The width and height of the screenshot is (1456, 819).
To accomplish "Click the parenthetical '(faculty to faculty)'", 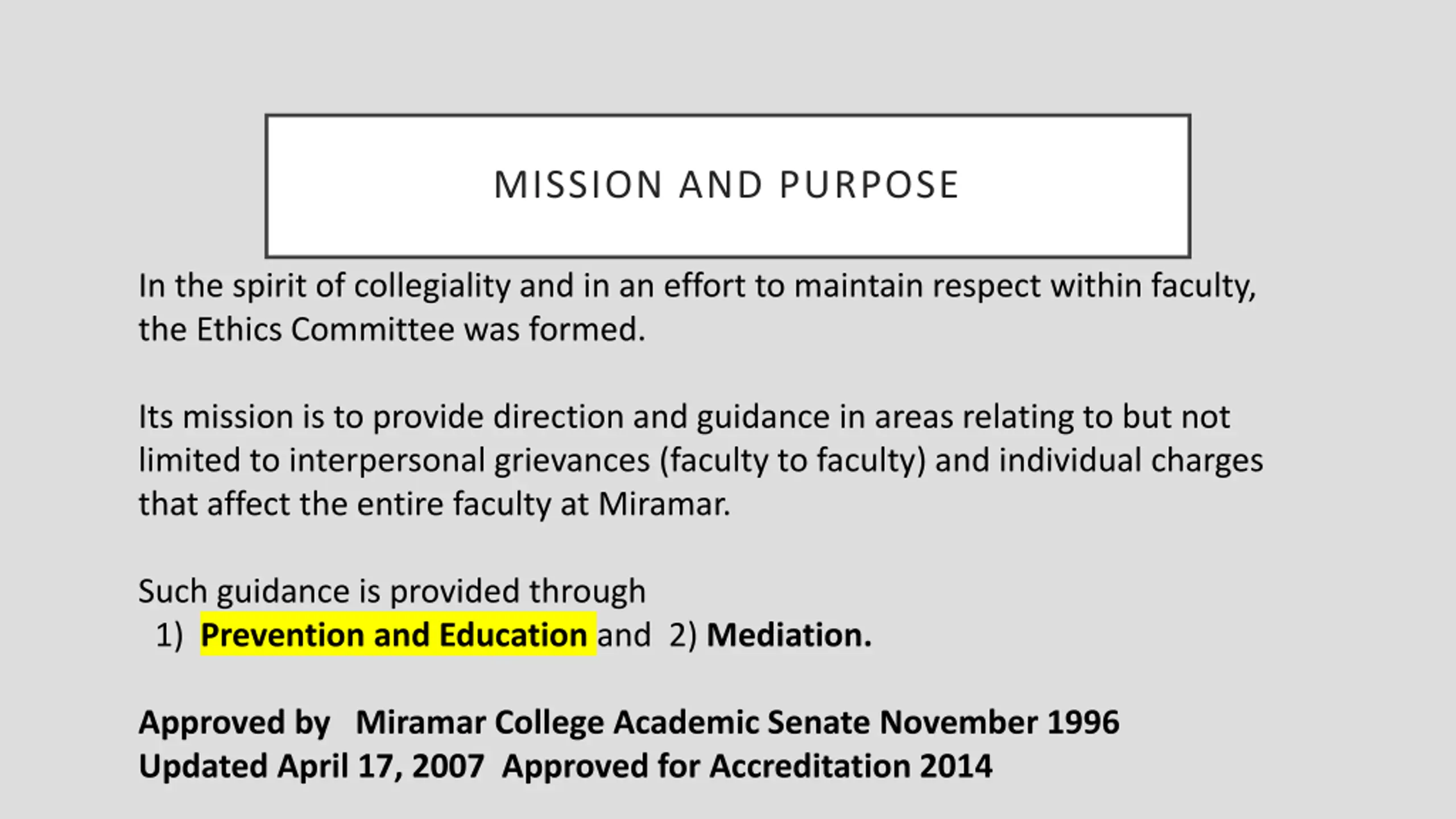I will (x=793, y=460).
